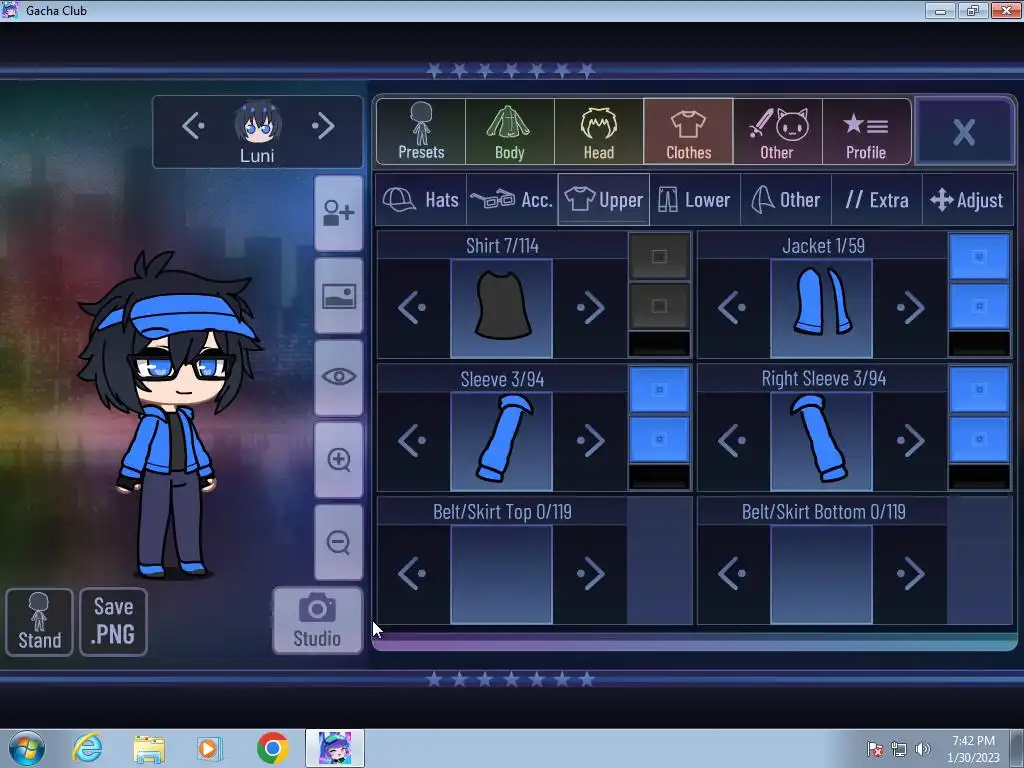This screenshot has width=1024, height=768.
Task: Pick the Jacket second blue color swatch
Action: click(979, 306)
